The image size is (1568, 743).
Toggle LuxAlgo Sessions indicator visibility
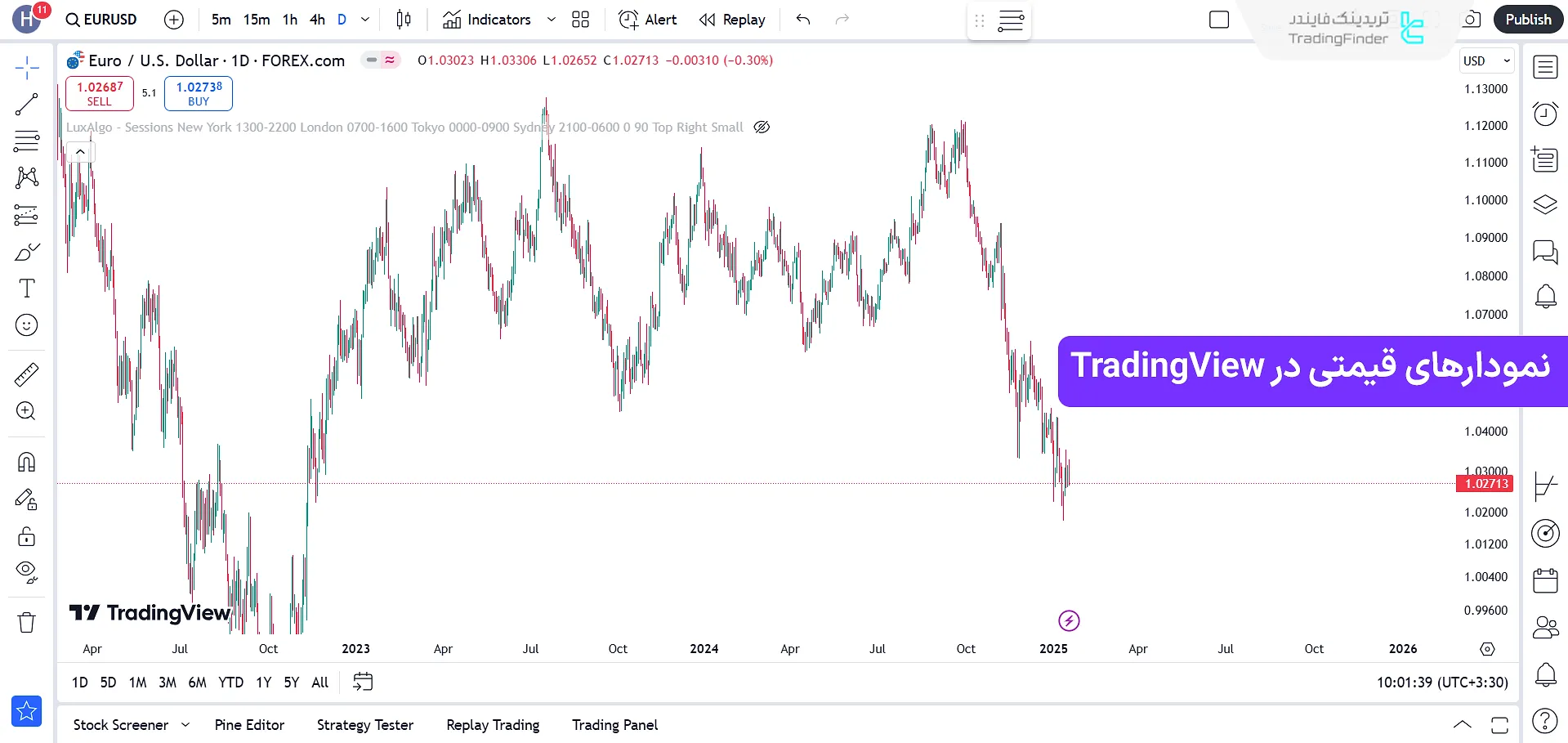click(762, 128)
